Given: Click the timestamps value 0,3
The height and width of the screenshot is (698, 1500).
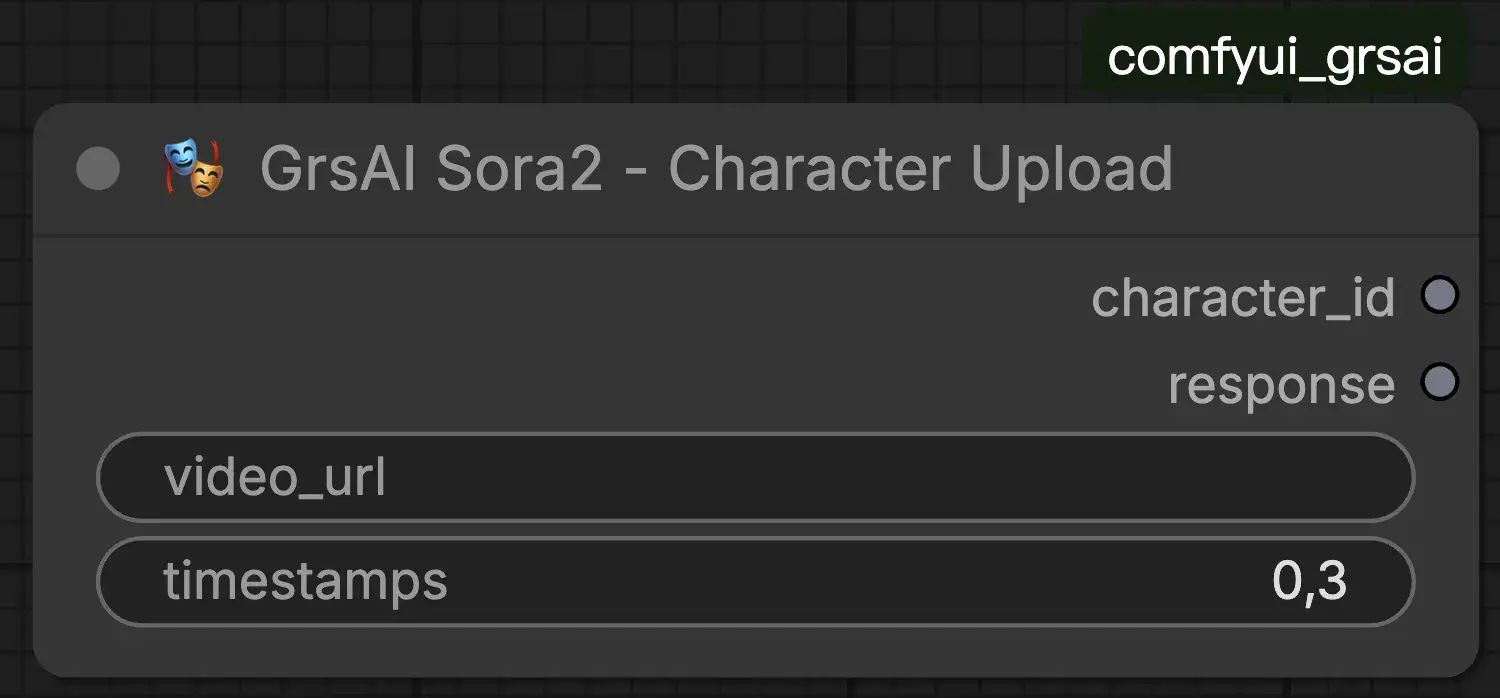Looking at the screenshot, I should (x=1309, y=581).
